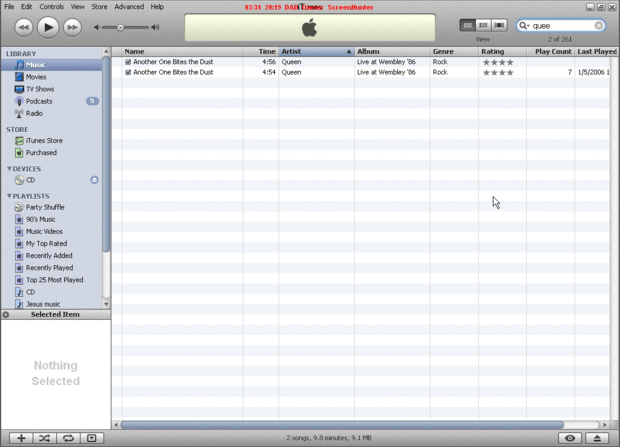The width and height of the screenshot is (620, 447).
Task: Open the Controls menu
Action: (x=51, y=7)
